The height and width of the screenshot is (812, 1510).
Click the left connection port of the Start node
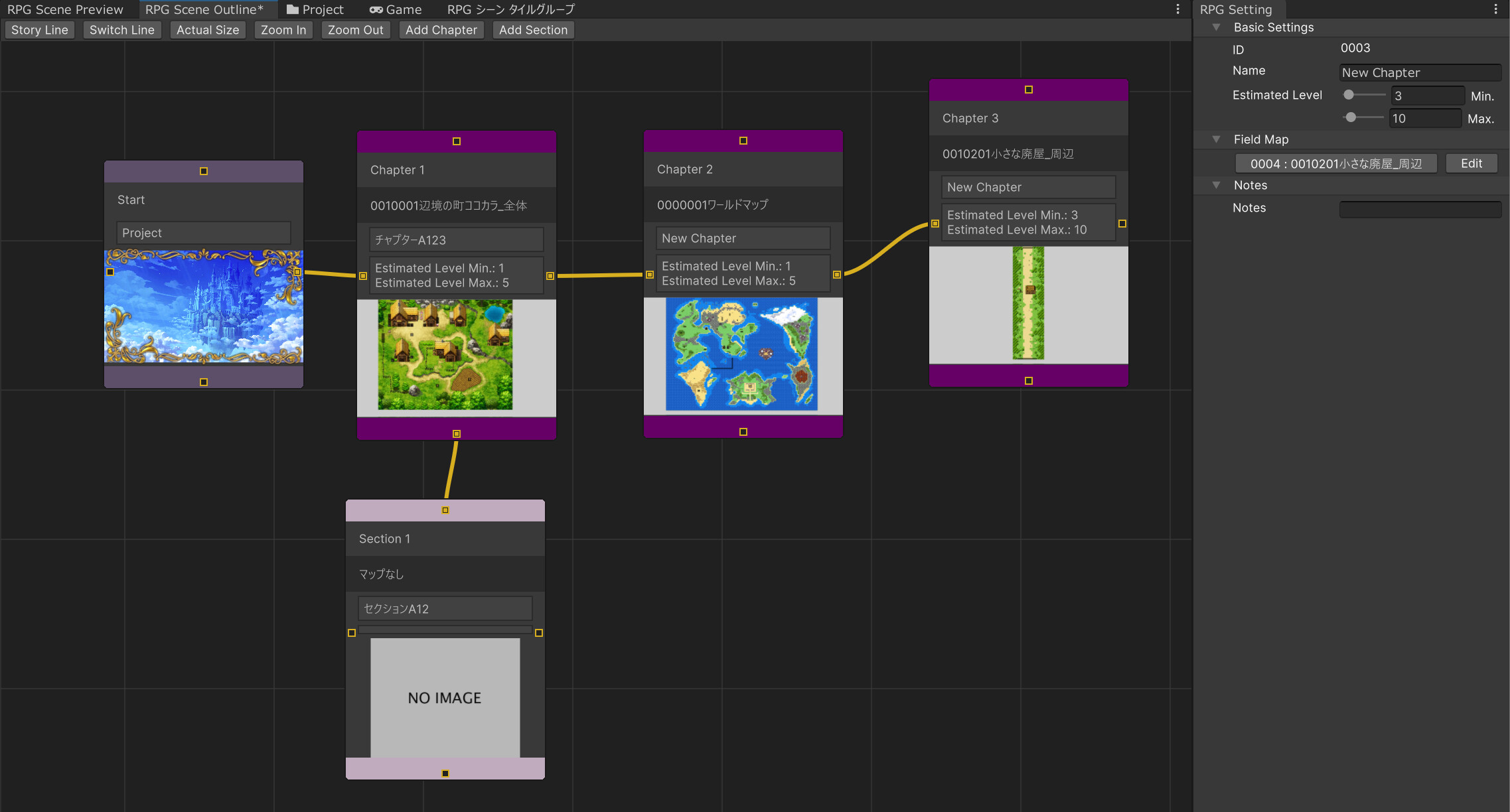(111, 272)
